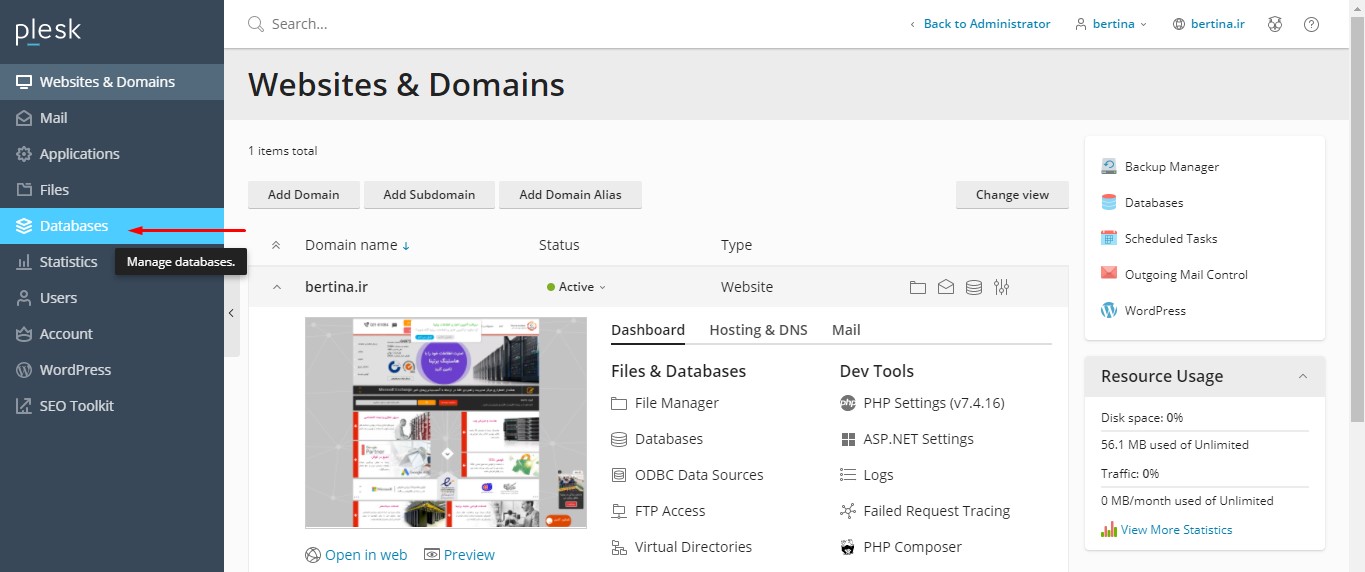Collapse the bertina.ir domain row

276,287
